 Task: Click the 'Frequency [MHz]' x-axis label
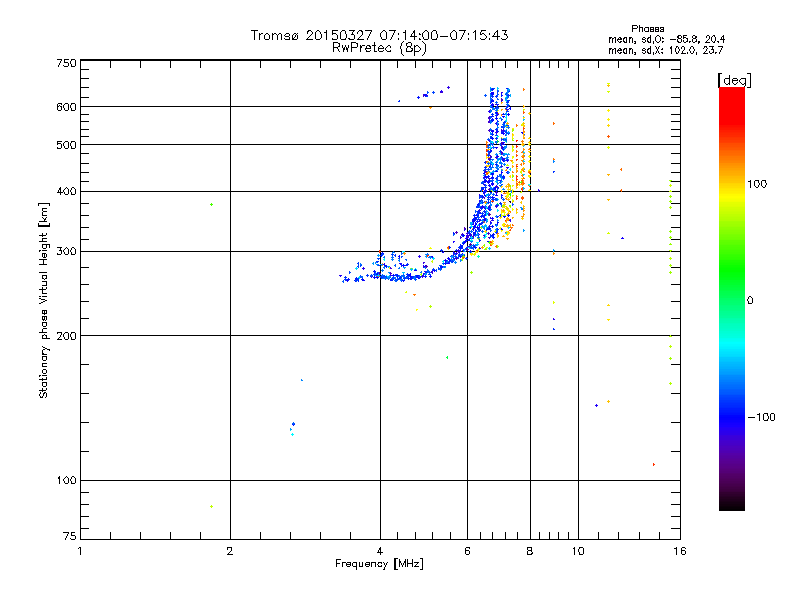point(379,564)
